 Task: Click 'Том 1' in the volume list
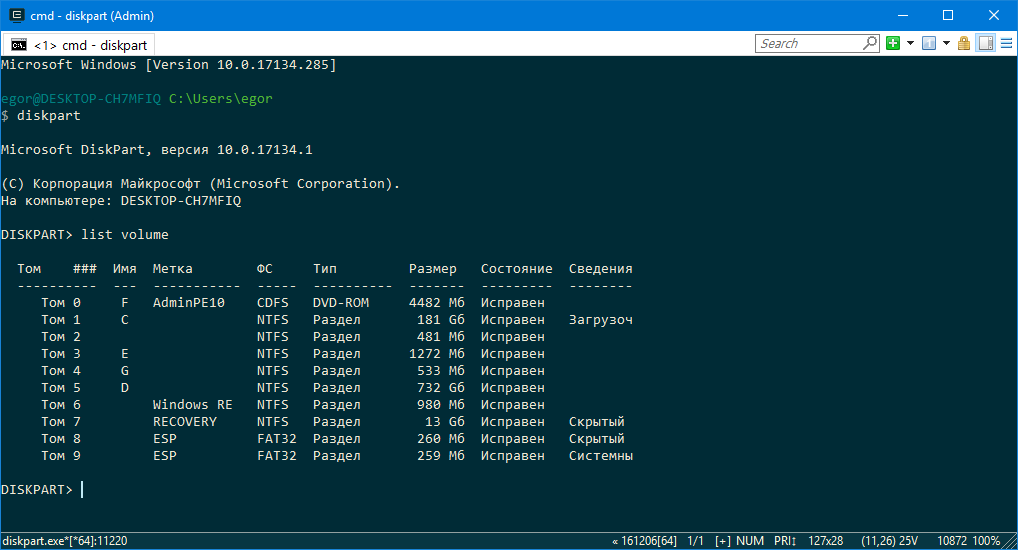coord(61,319)
